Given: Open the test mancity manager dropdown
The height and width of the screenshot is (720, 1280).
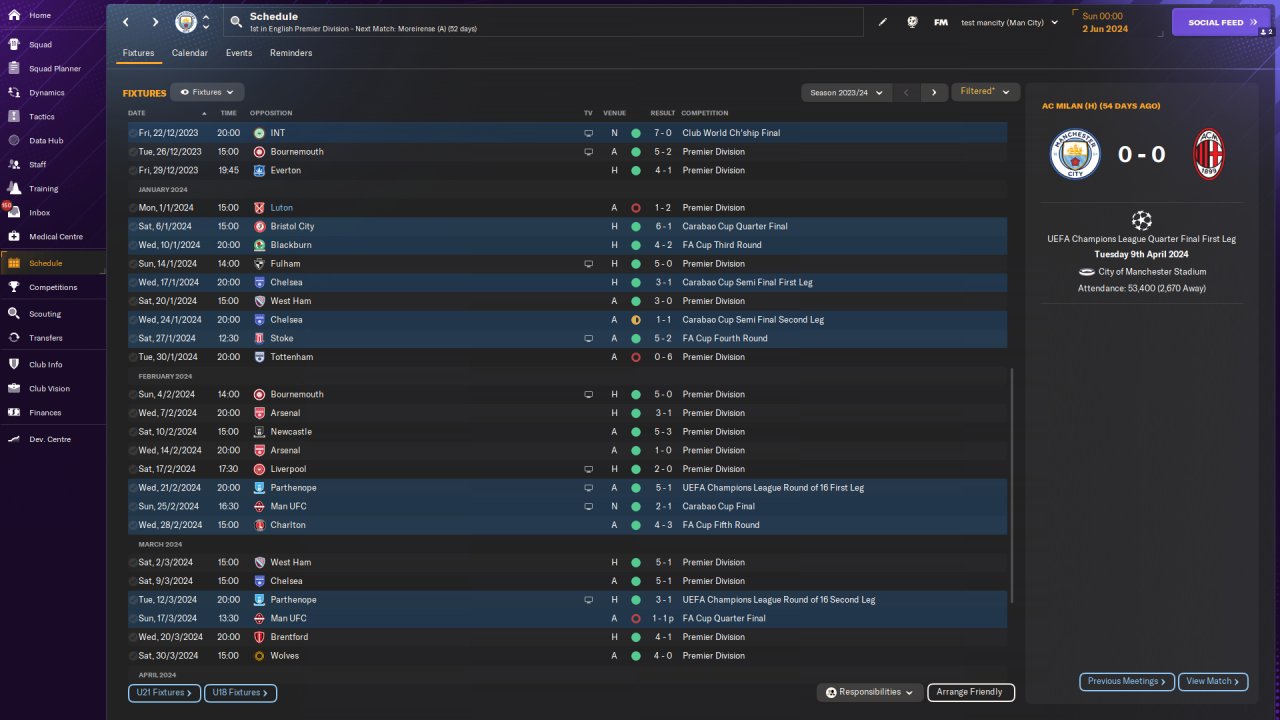Looking at the screenshot, I should [1009, 22].
